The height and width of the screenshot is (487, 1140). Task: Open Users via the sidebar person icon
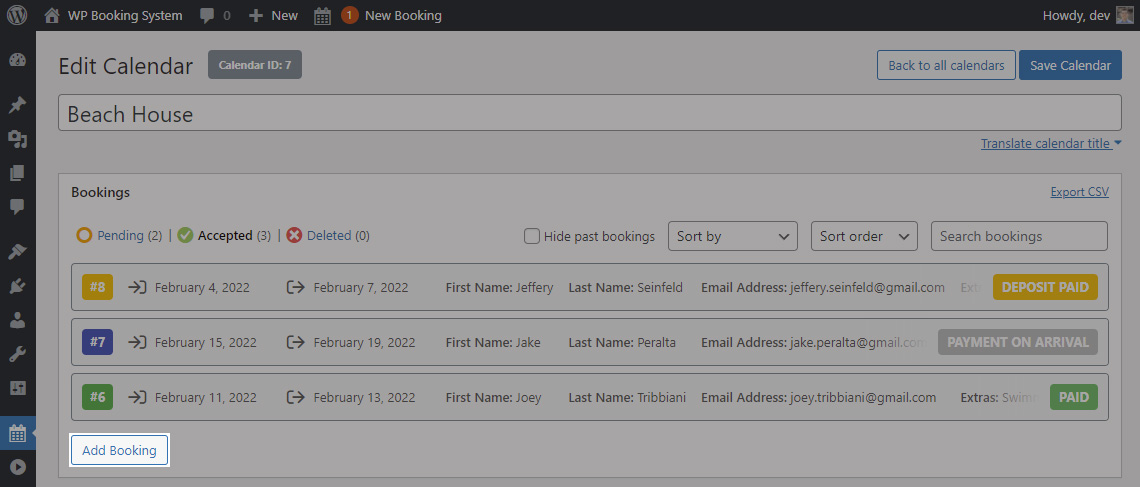[17, 320]
